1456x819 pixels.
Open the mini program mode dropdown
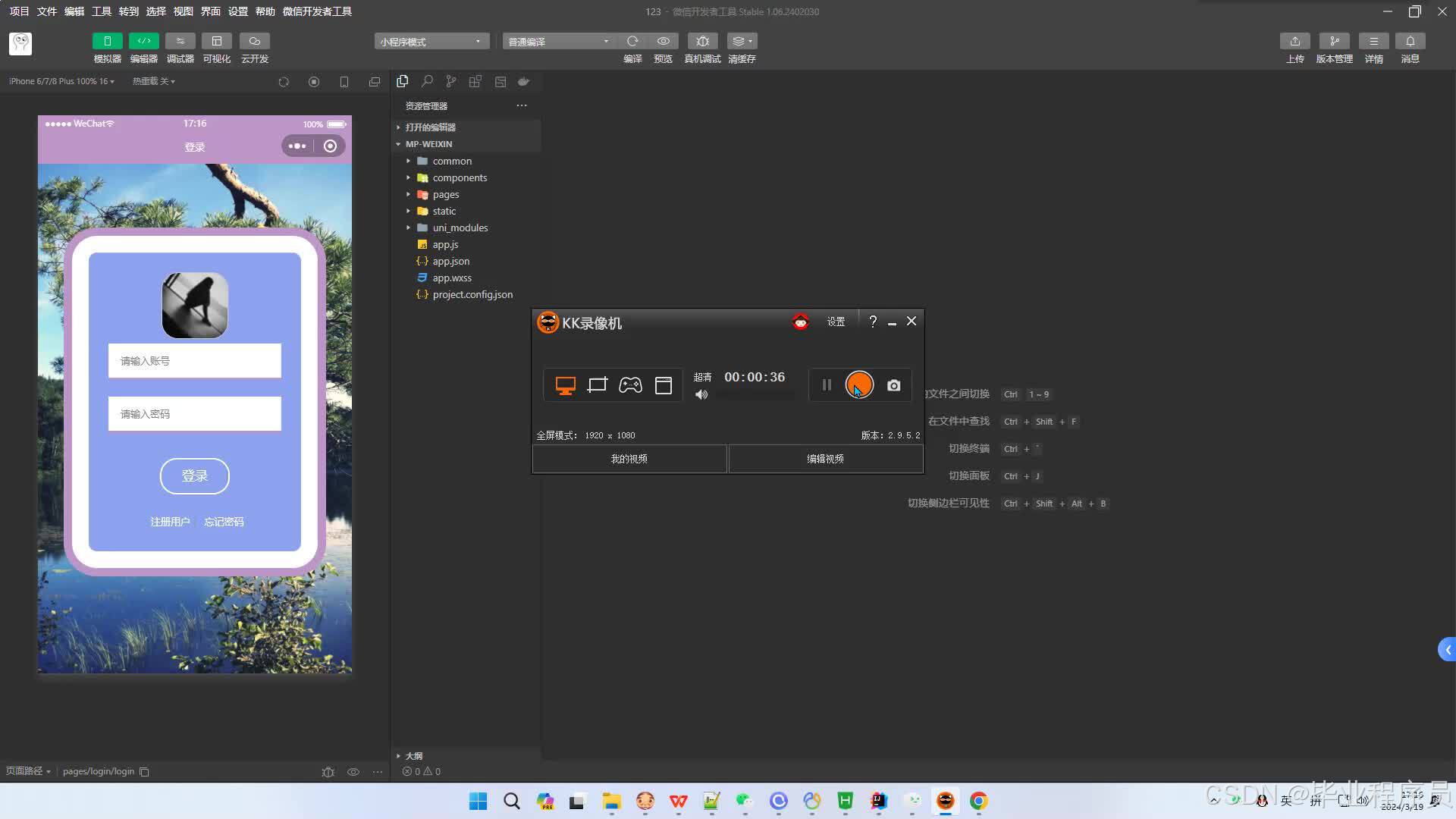pos(431,41)
